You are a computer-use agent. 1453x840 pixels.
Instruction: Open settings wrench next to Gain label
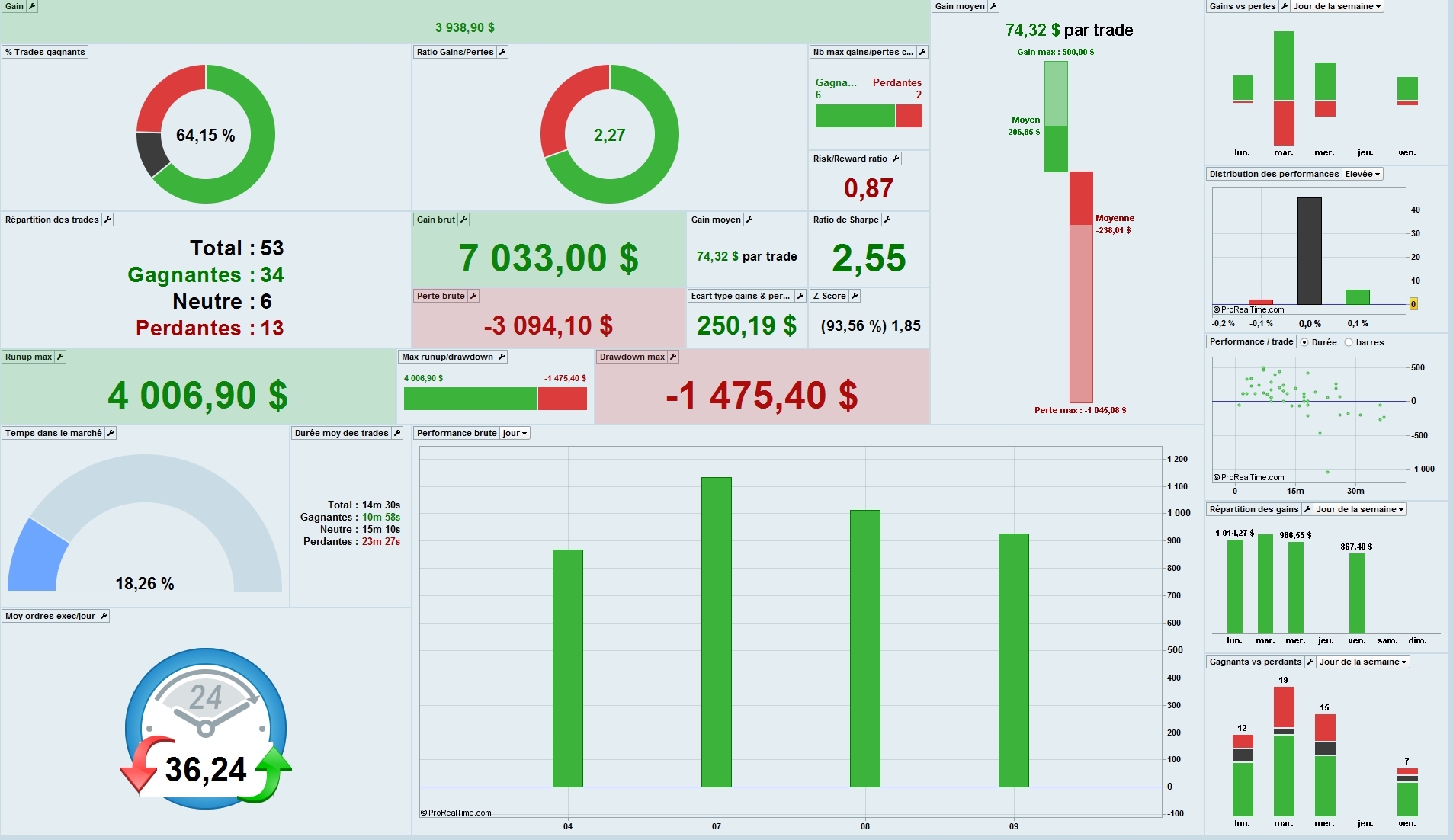[x=32, y=6]
